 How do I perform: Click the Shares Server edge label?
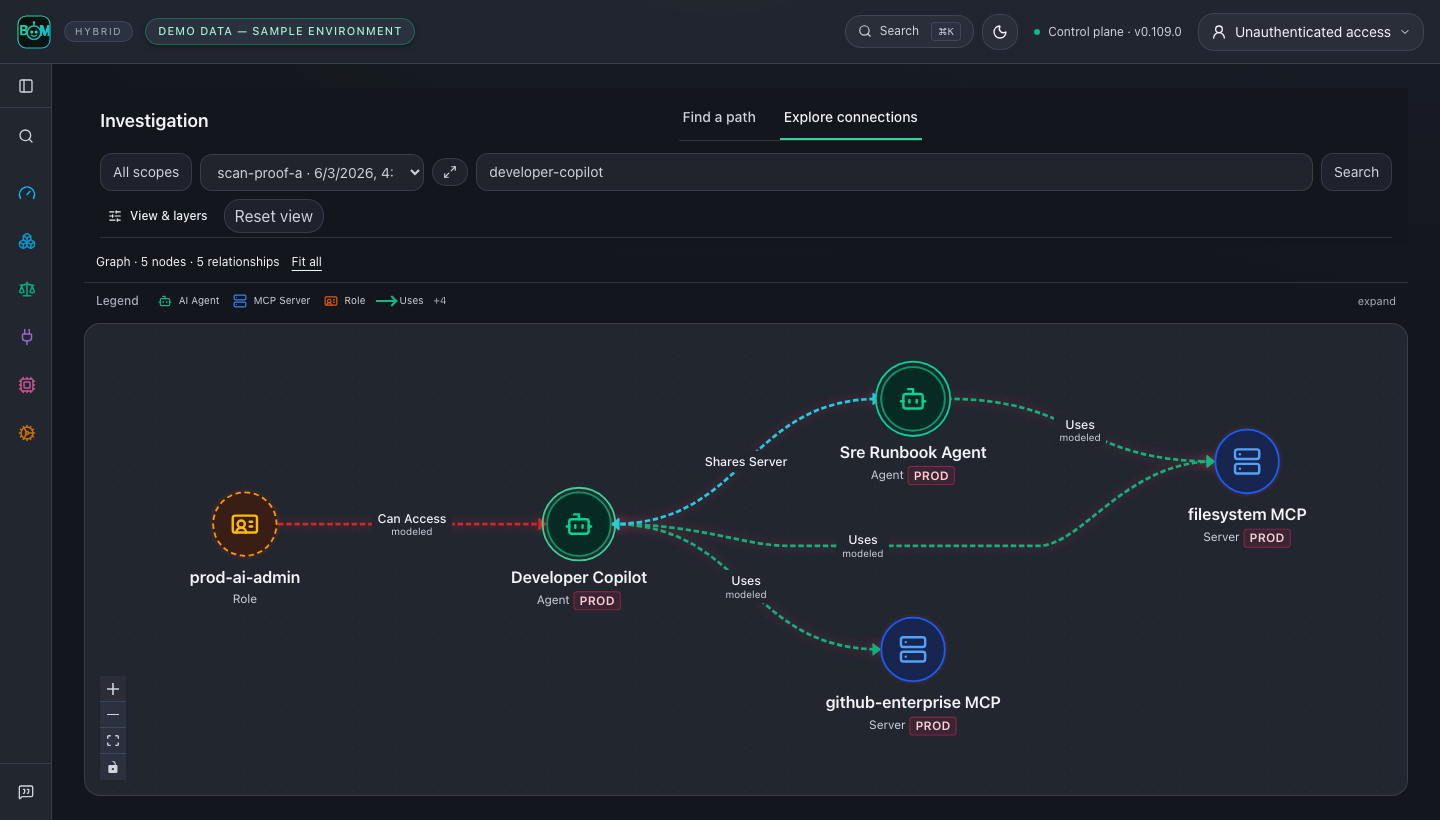(x=746, y=462)
